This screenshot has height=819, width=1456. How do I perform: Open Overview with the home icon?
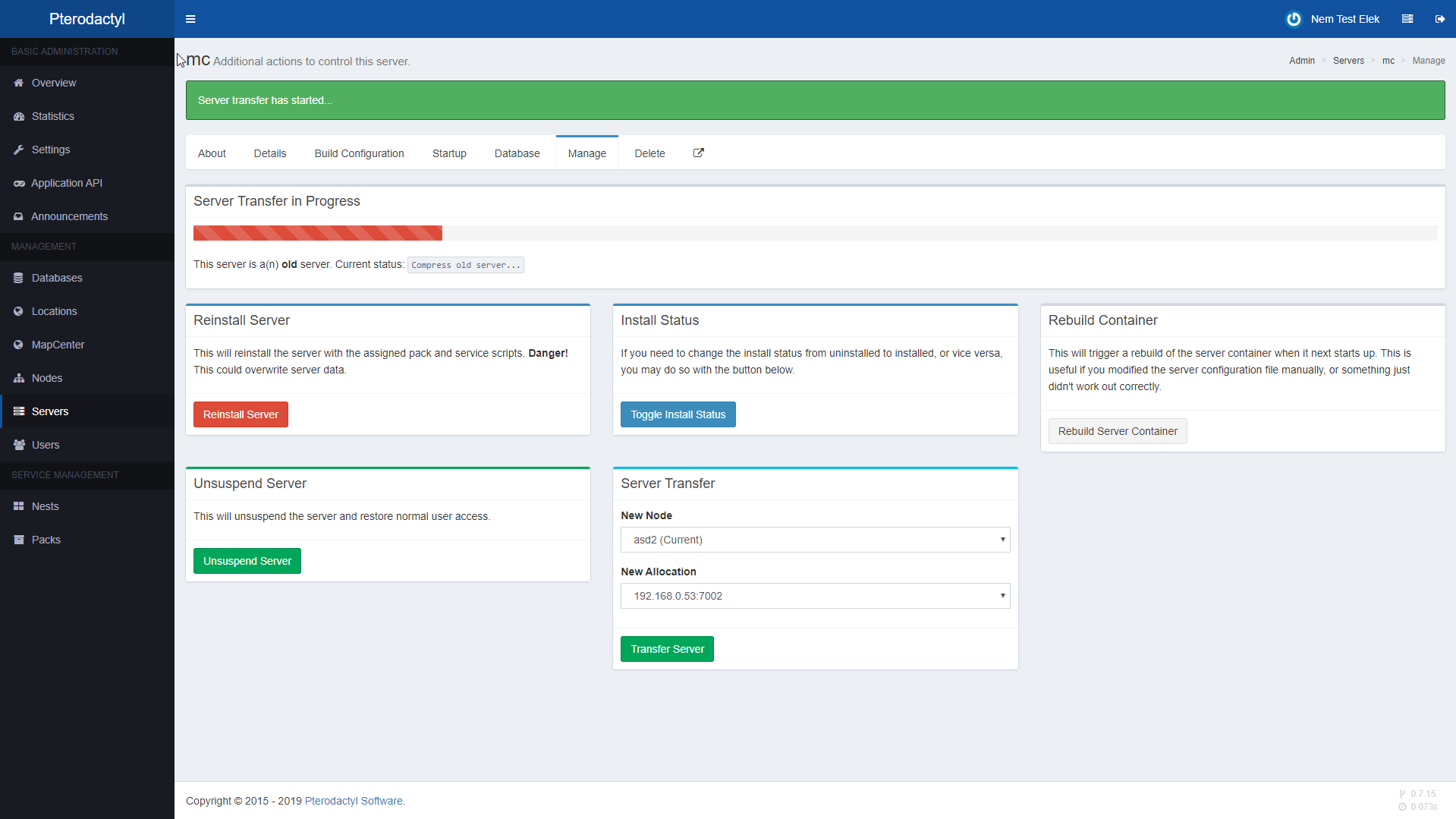pos(53,83)
